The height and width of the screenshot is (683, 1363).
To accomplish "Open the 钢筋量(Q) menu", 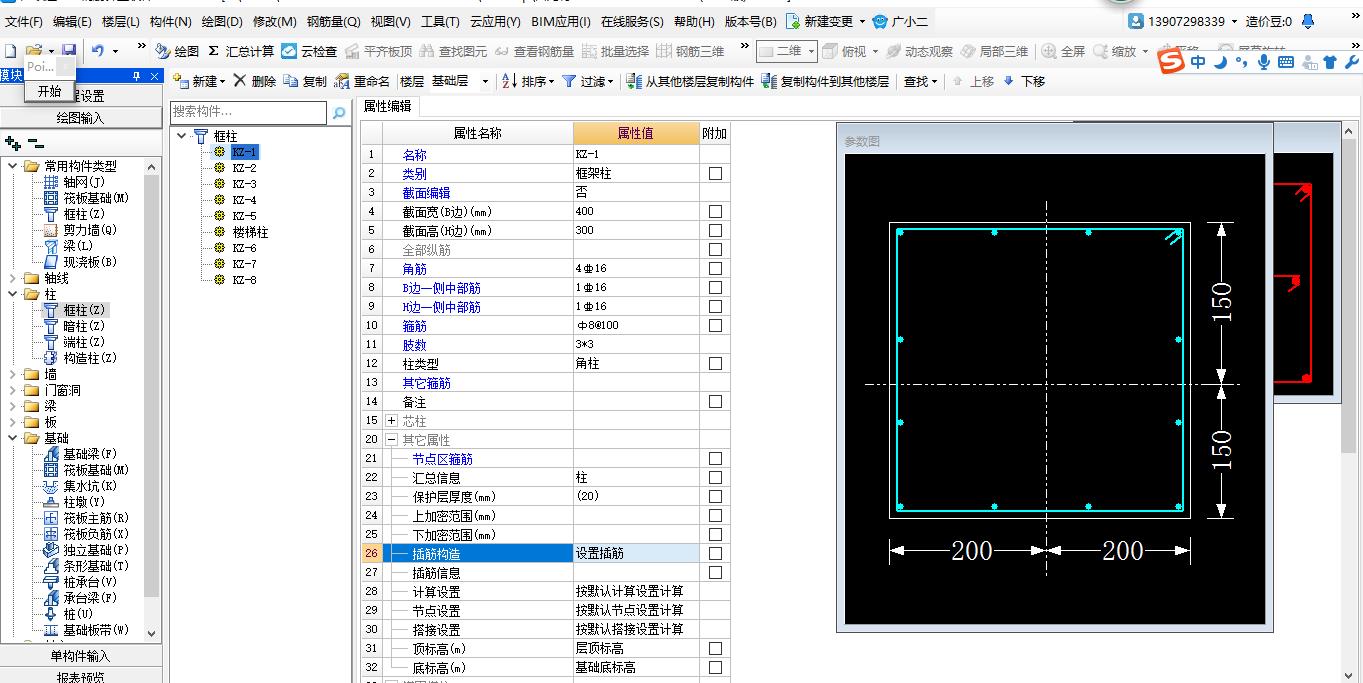I will 333,21.
